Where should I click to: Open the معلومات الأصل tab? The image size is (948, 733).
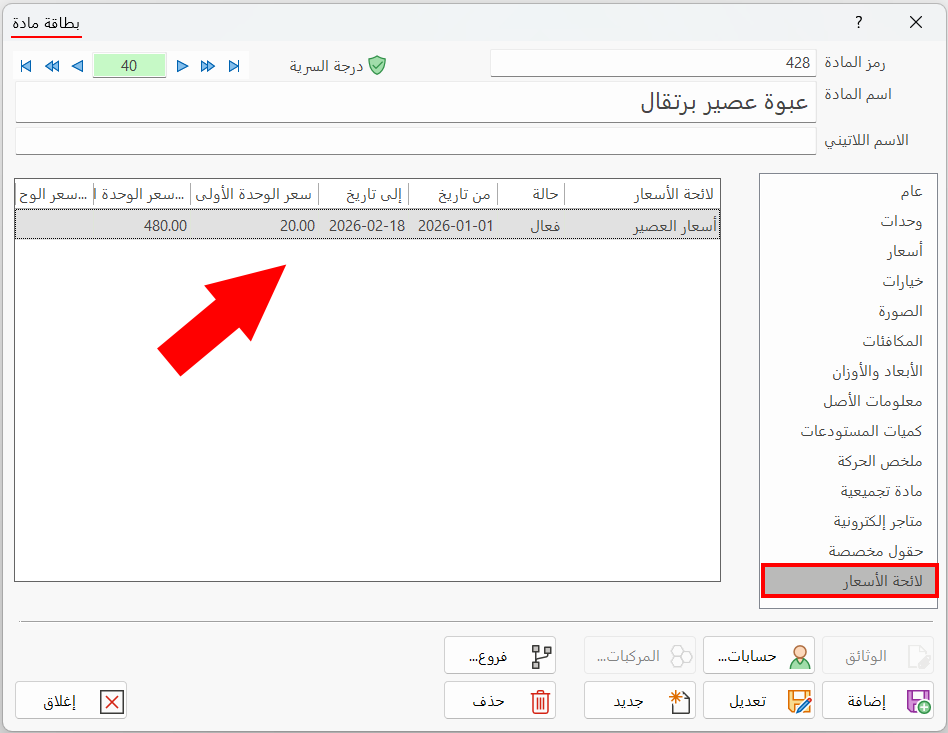[872, 401]
